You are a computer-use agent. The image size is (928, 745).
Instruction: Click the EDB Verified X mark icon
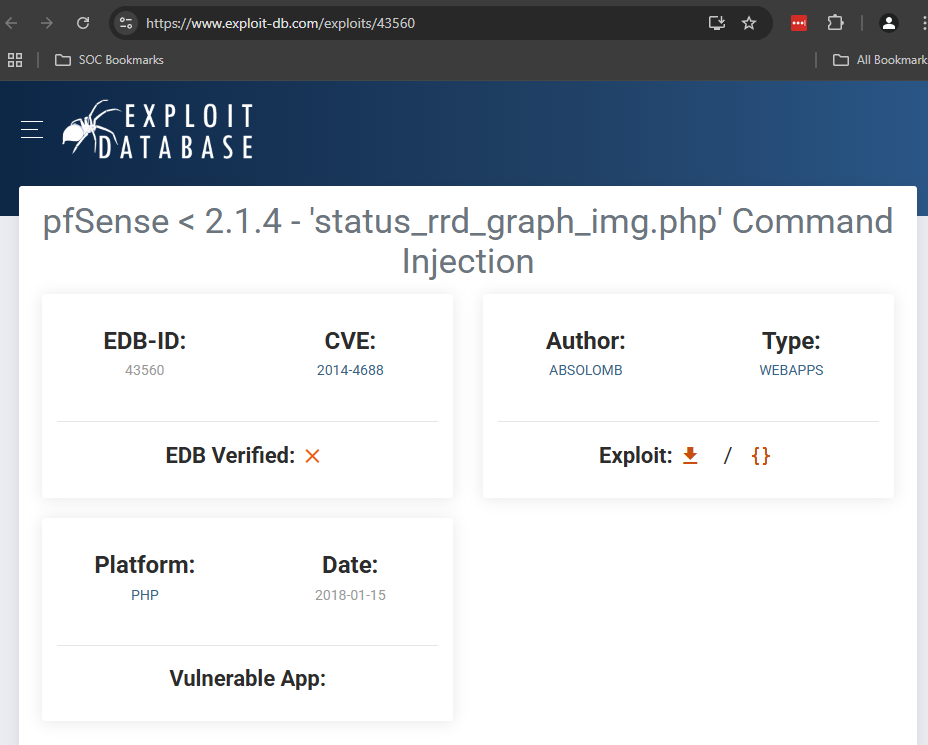click(x=312, y=456)
